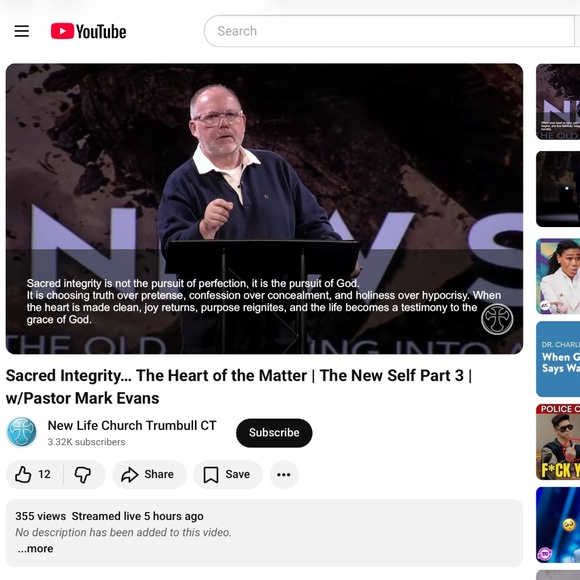This screenshot has width=580, height=580.
Task: Open the three-dot more actions menu
Action: (284, 474)
